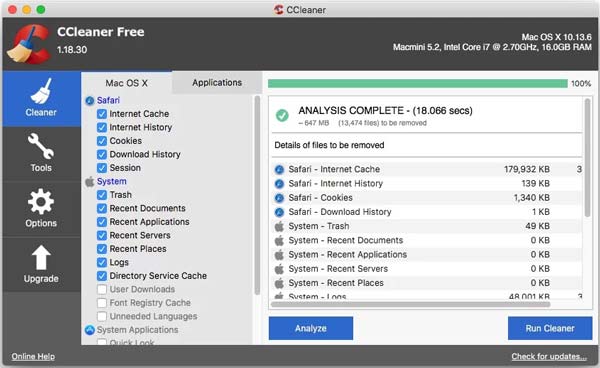Click the Run Cleaner button

[x=550, y=328]
